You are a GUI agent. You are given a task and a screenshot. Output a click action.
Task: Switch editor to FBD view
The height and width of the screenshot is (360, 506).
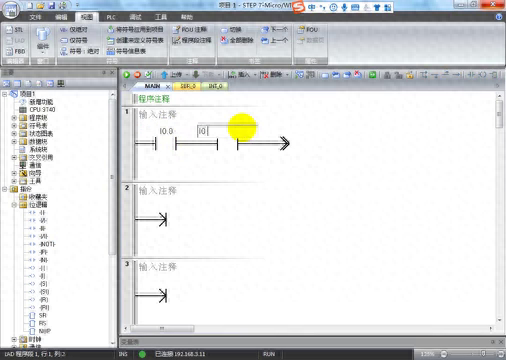click(15, 51)
